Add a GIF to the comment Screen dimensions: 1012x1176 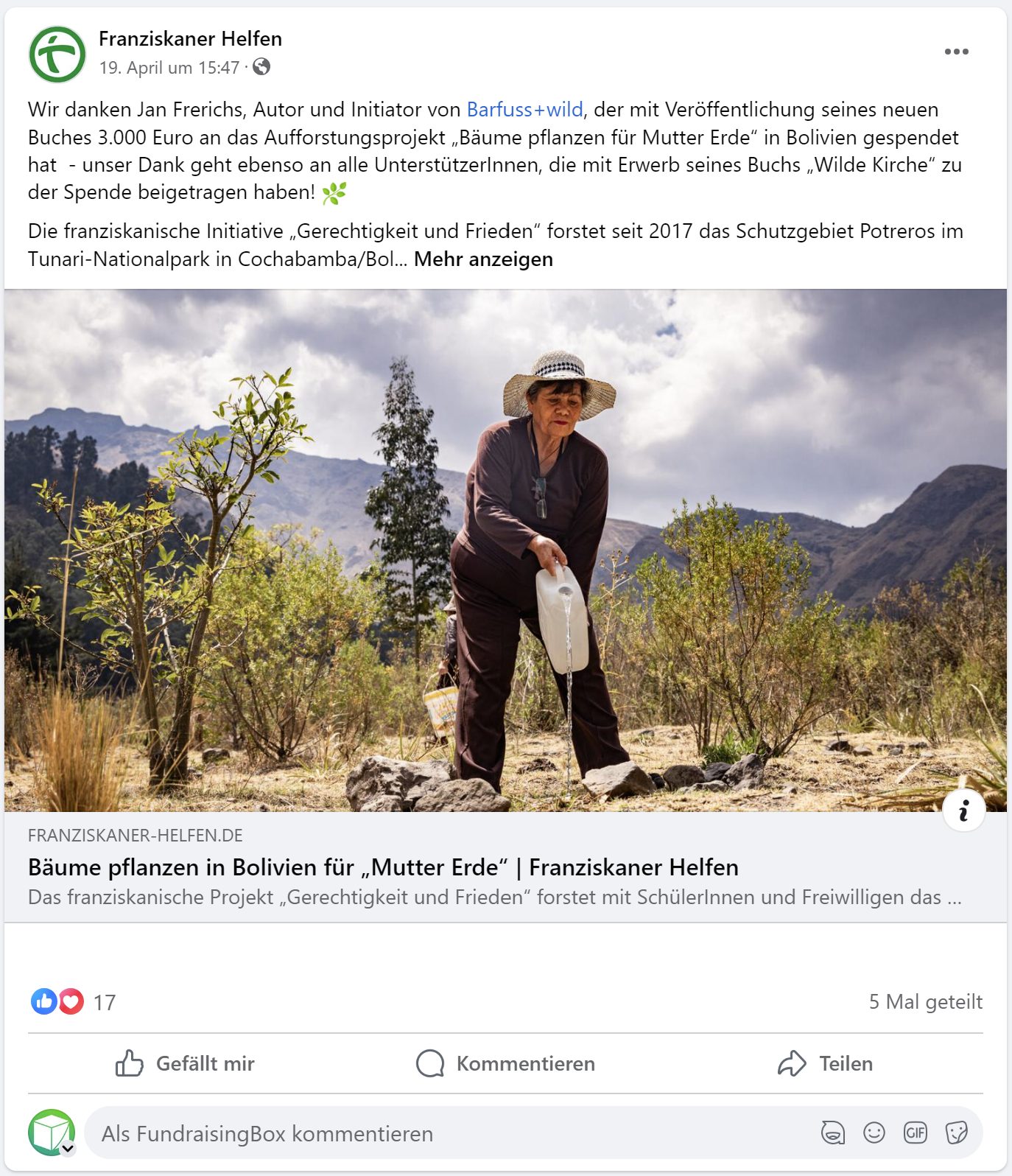(916, 1133)
